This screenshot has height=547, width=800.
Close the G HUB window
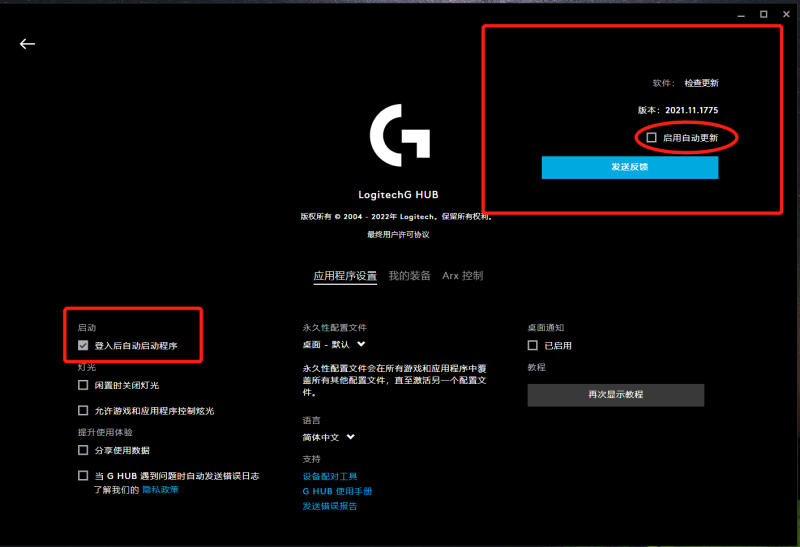786,14
